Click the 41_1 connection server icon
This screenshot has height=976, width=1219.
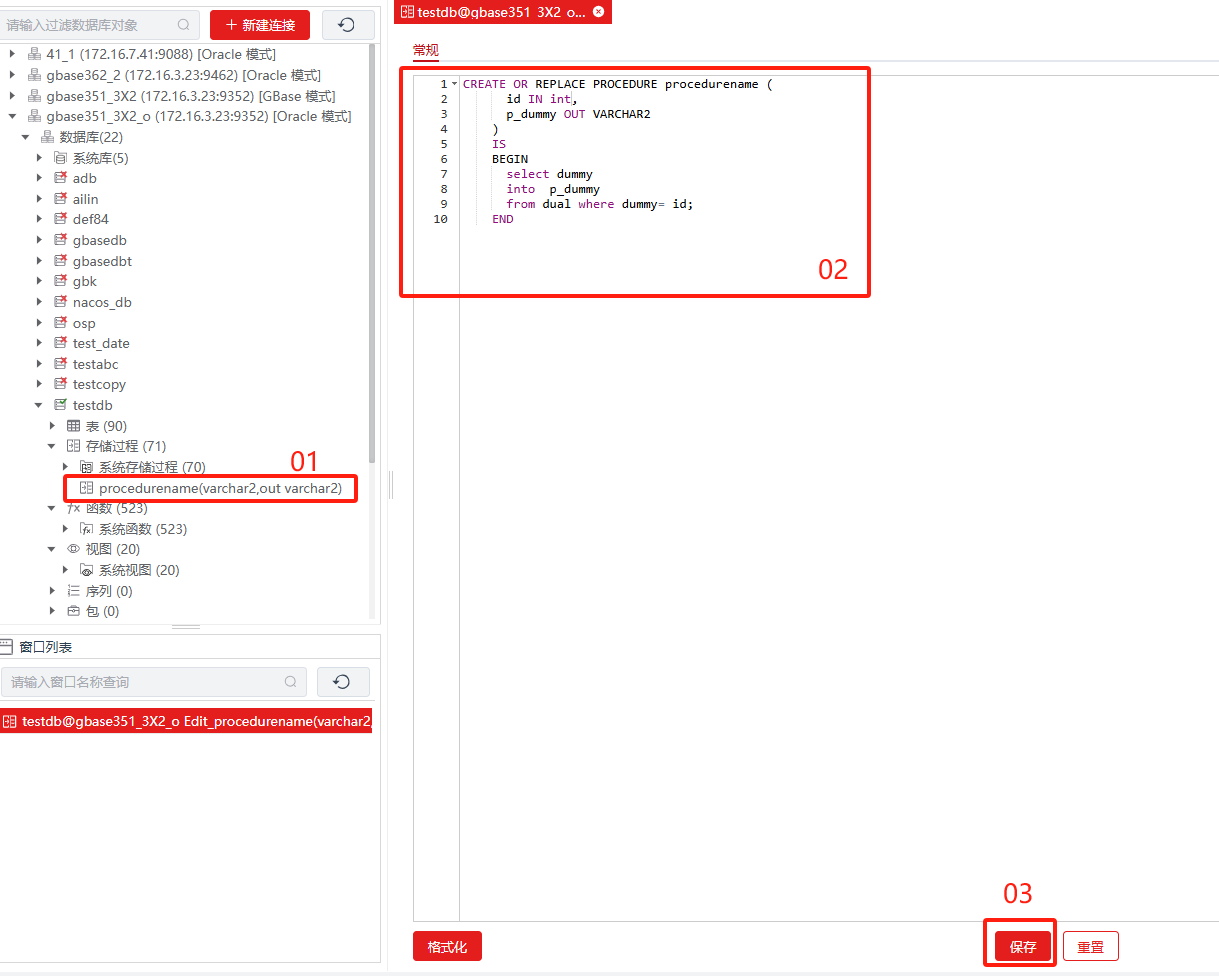35,54
